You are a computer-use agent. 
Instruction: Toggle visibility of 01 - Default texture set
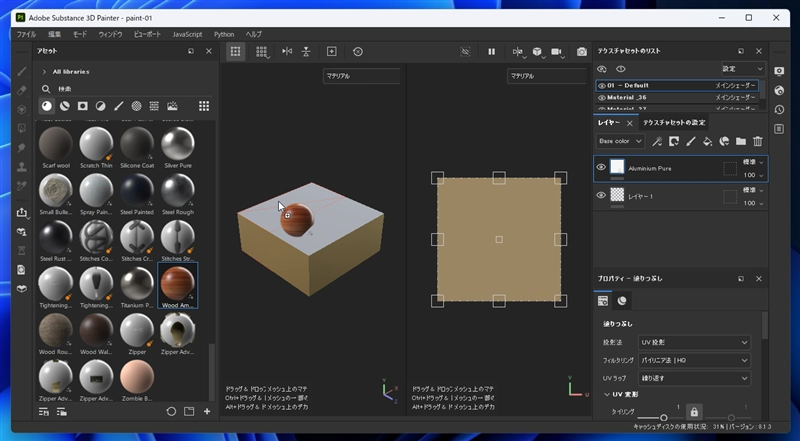pos(602,86)
